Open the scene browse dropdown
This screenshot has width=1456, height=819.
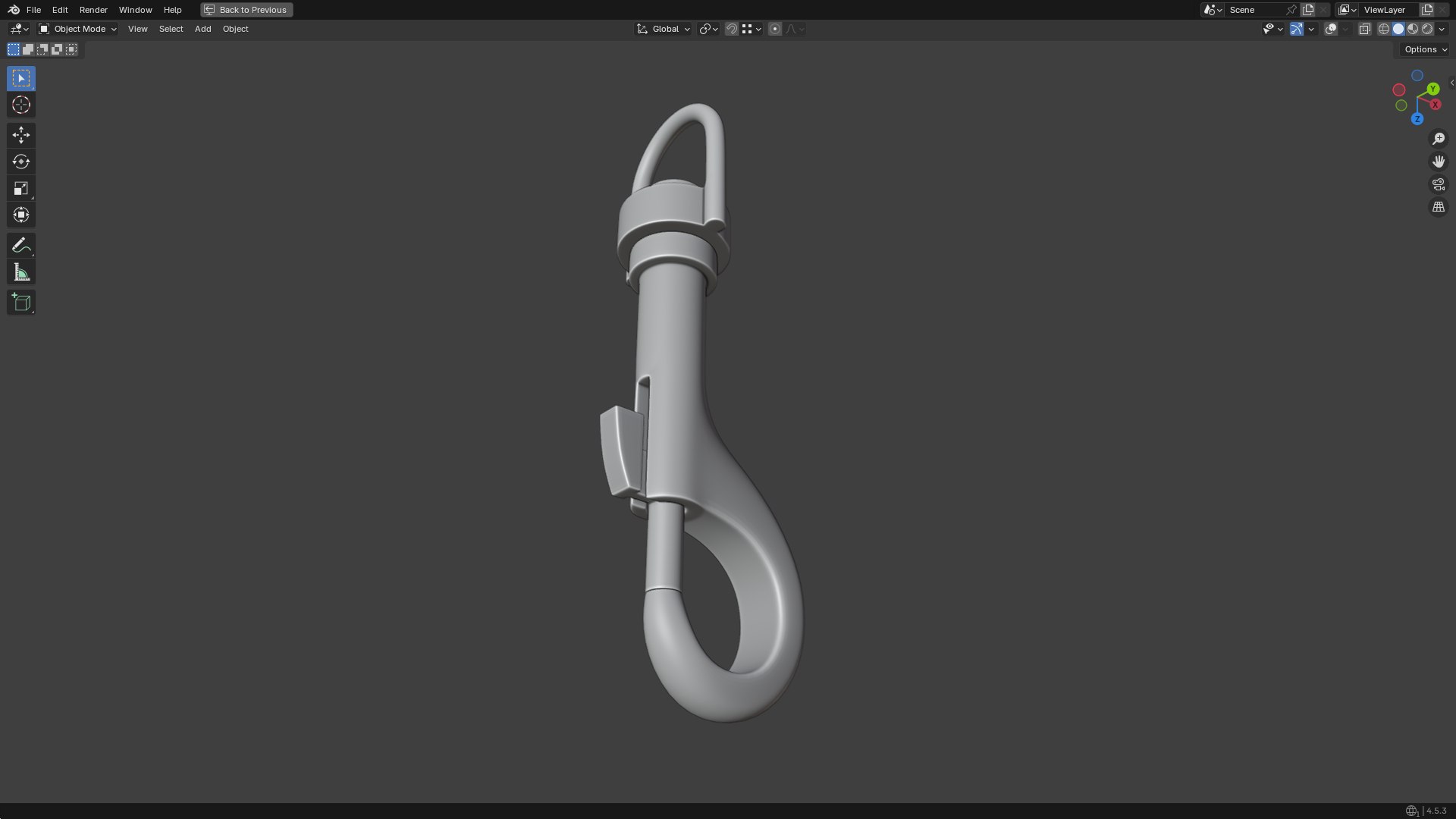click(x=1213, y=10)
